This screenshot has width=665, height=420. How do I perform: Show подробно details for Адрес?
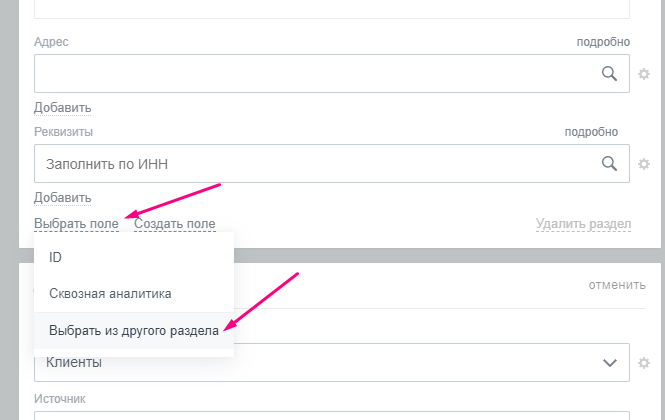pos(603,42)
